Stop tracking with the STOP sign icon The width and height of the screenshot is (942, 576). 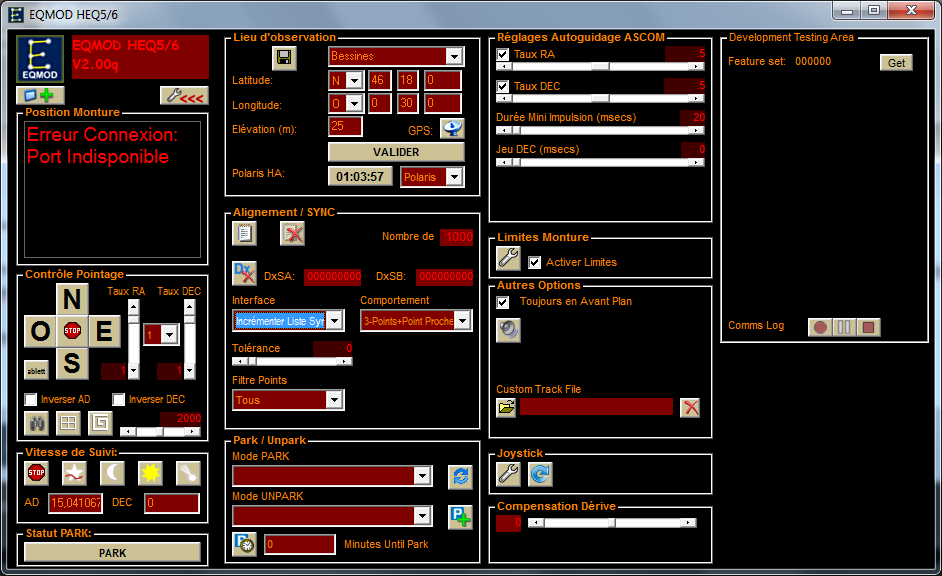coord(37,473)
